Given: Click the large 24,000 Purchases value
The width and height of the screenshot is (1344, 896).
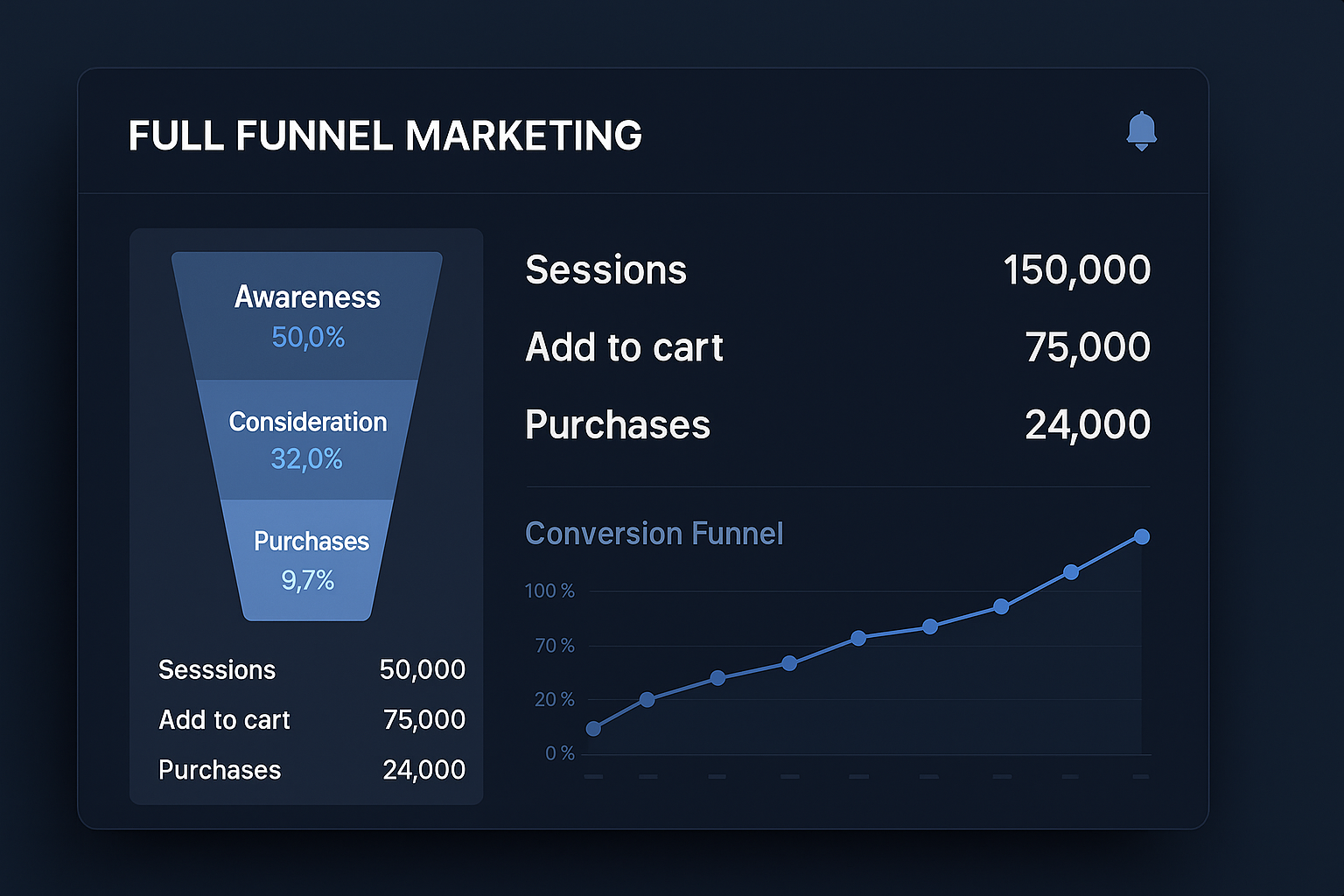Looking at the screenshot, I should (1087, 425).
